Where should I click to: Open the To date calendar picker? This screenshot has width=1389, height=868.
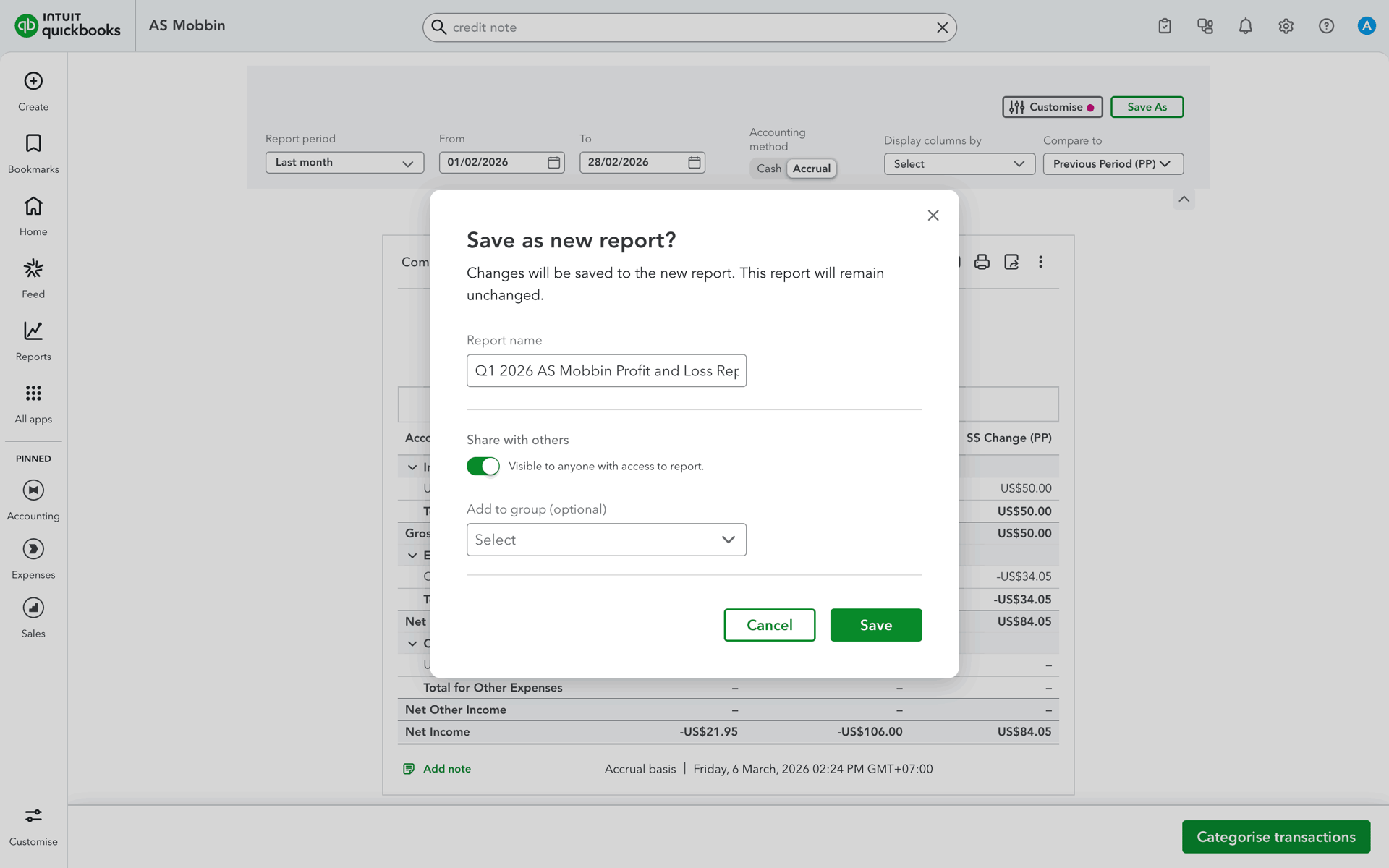(694, 163)
